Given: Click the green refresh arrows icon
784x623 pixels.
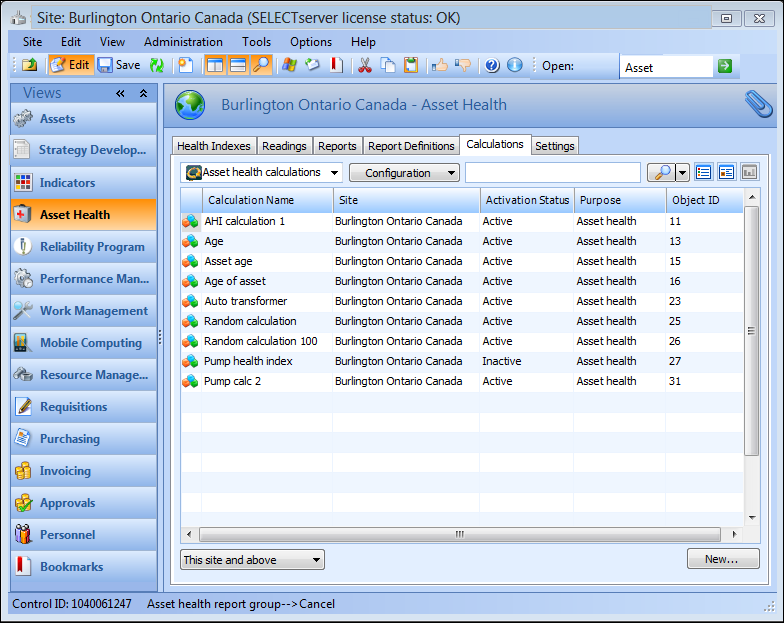Looking at the screenshot, I should coord(157,65).
